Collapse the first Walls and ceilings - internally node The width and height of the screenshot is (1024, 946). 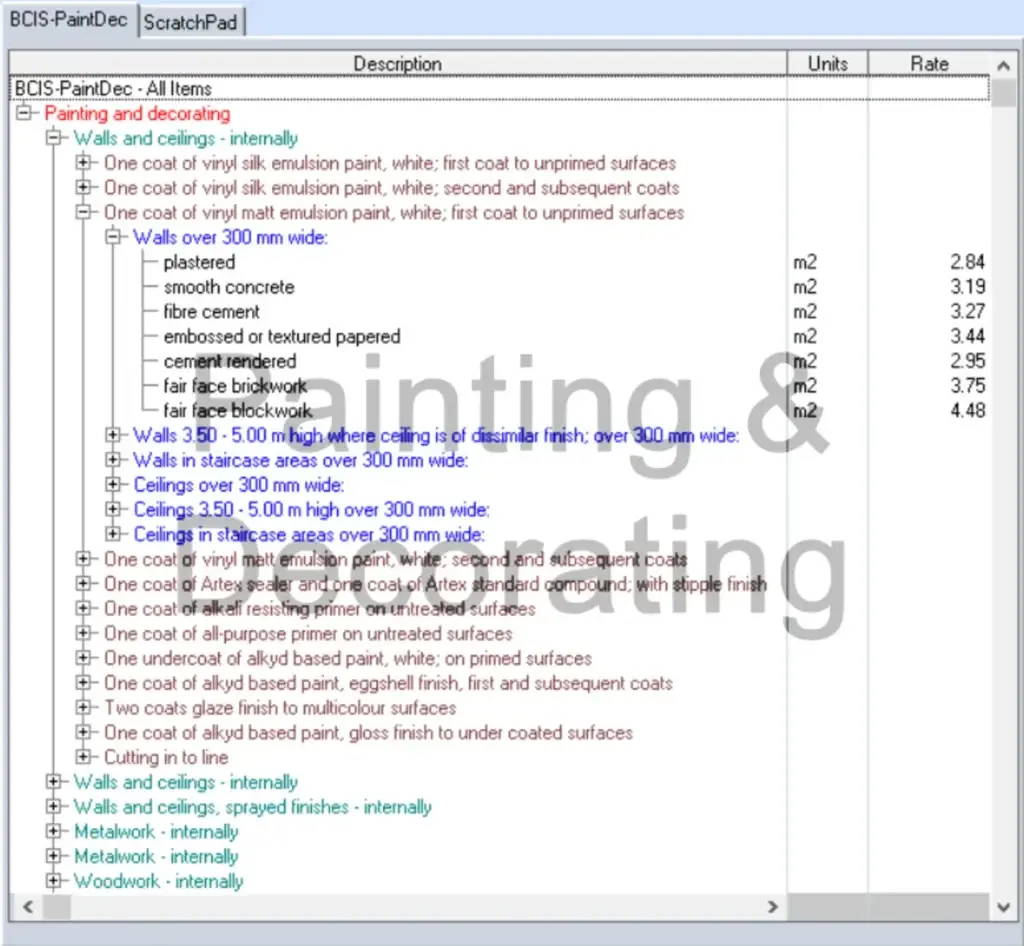tap(54, 138)
